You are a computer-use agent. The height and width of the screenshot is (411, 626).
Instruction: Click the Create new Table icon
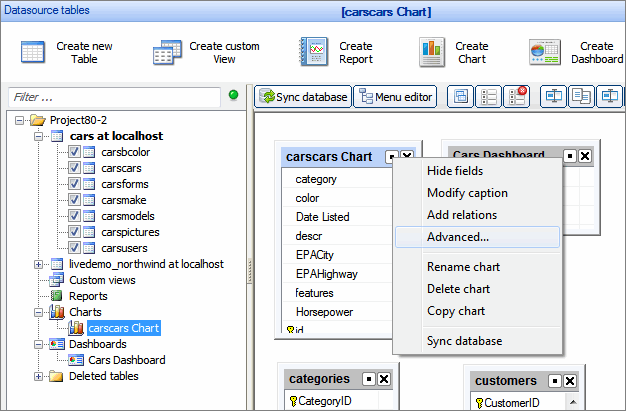tap(33, 52)
